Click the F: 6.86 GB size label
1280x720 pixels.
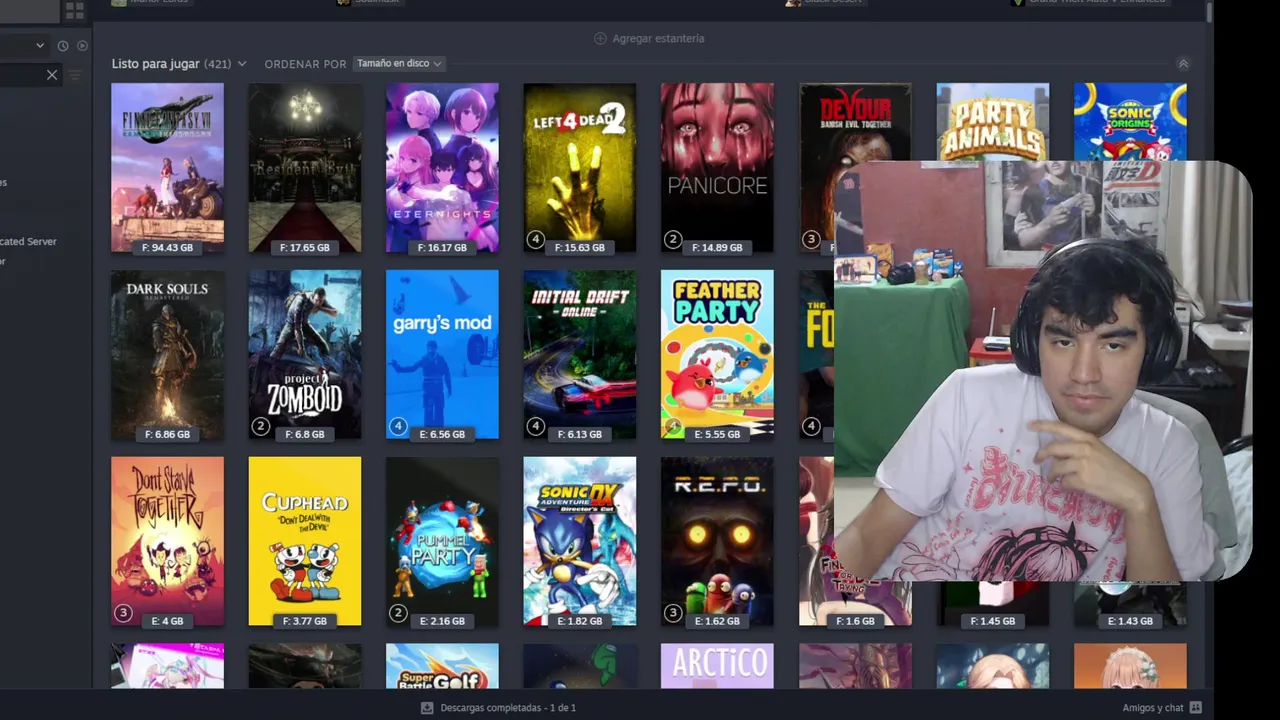click(167, 434)
